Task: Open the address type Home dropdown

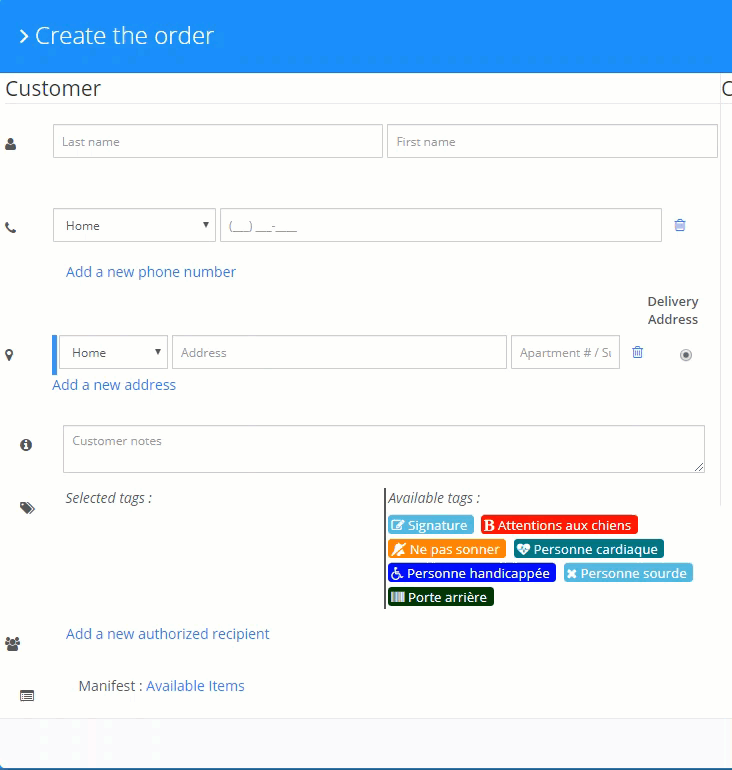Action: (x=113, y=353)
